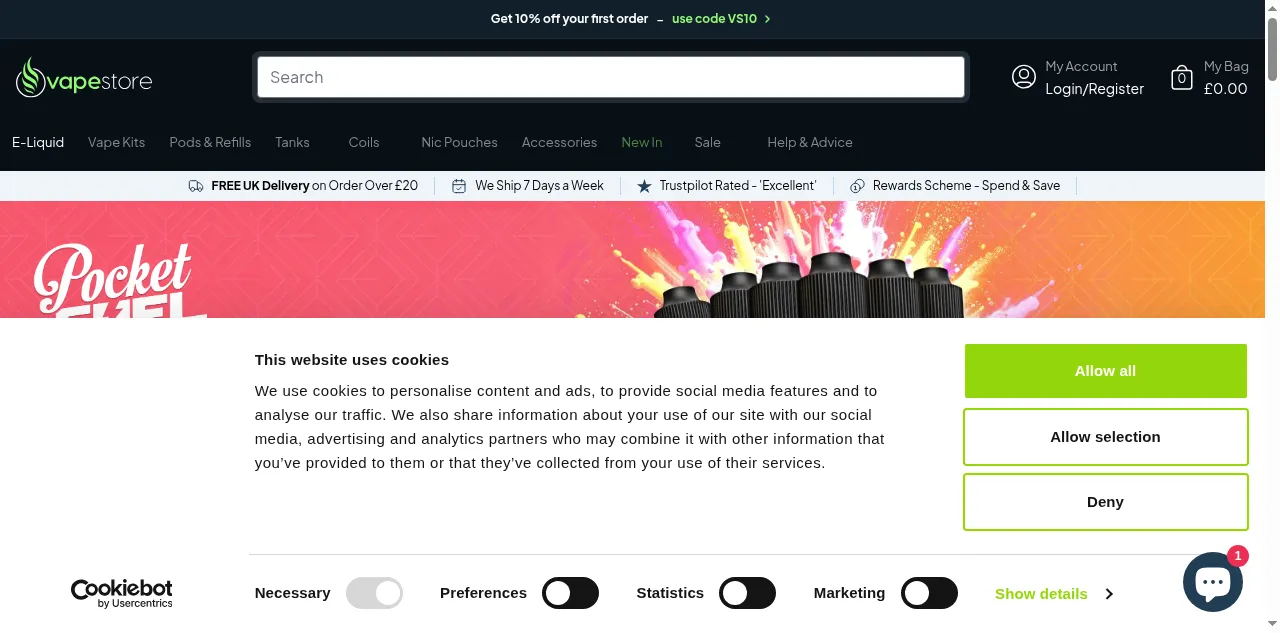Open the Tanks menu

292,142
